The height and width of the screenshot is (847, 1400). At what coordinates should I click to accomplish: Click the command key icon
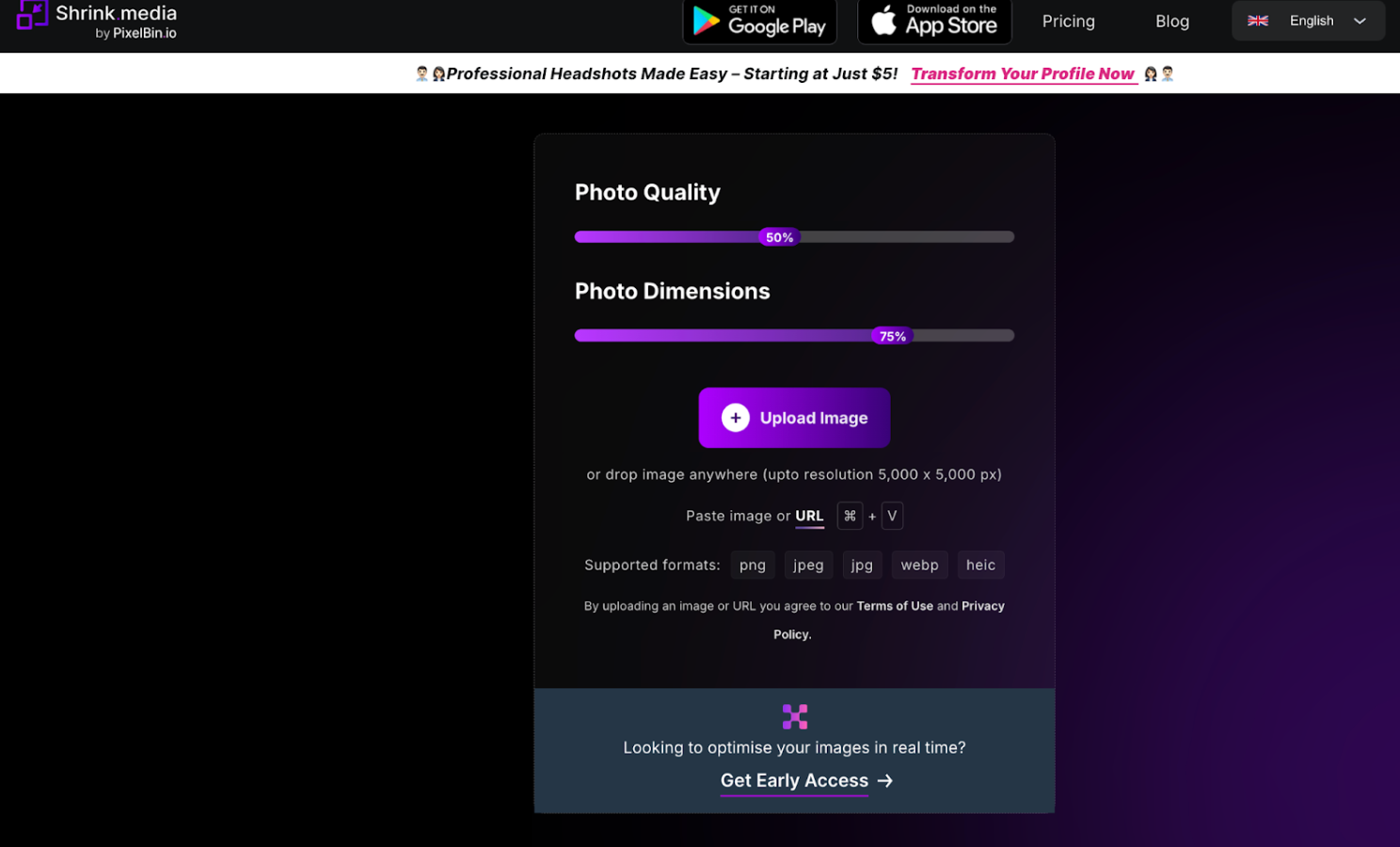click(x=850, y=516)
